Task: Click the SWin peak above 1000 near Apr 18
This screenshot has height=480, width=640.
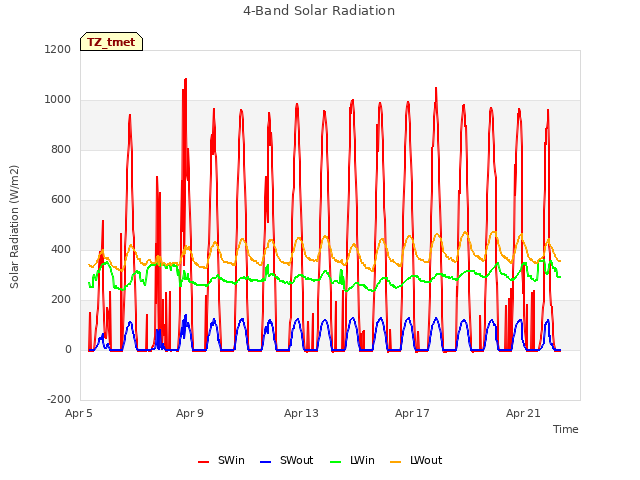Action: [436, 88]
